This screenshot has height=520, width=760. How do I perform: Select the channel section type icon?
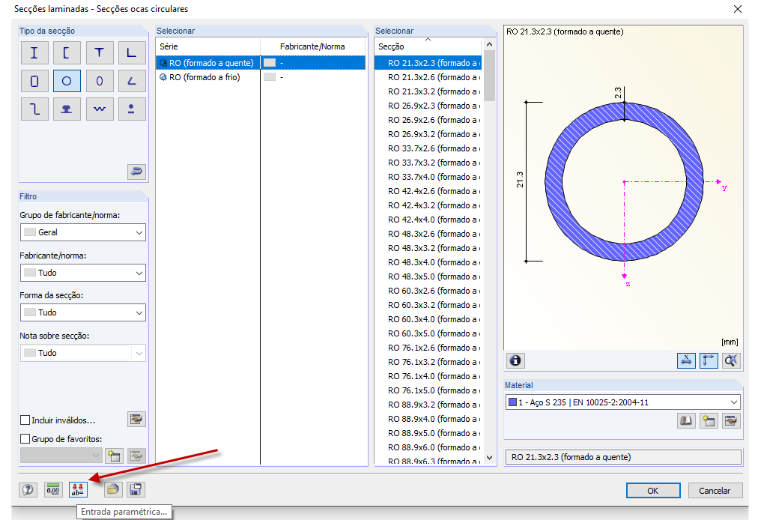tap(66, 53)
